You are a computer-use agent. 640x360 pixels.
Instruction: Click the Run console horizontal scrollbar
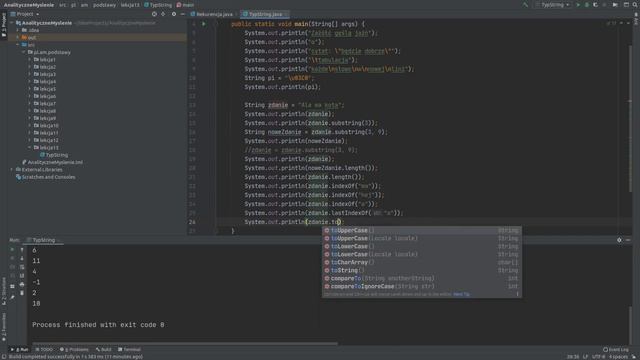[x=185, y=344]
